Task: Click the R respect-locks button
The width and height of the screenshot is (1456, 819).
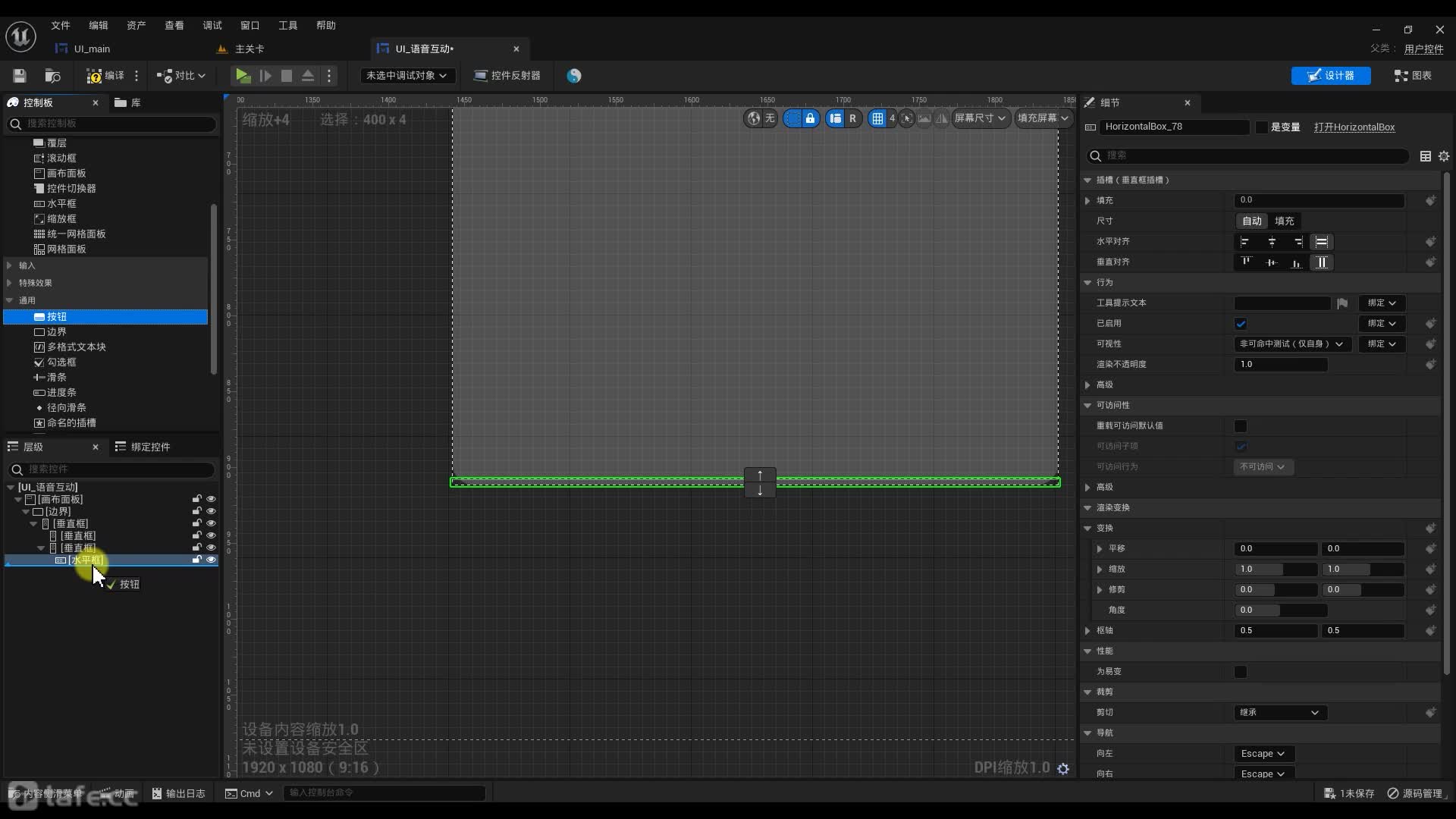Action: point(852,118)
